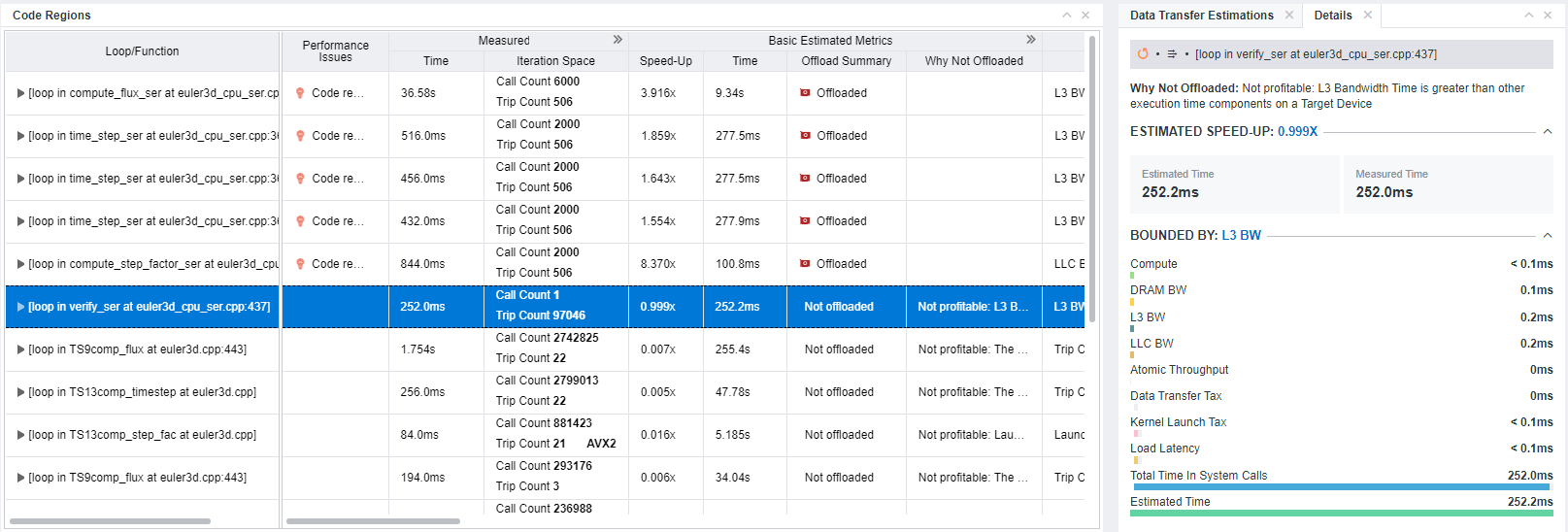Click the Loop/Function column header
Screen dimensions: 1568x532
(x=142, y=51)
